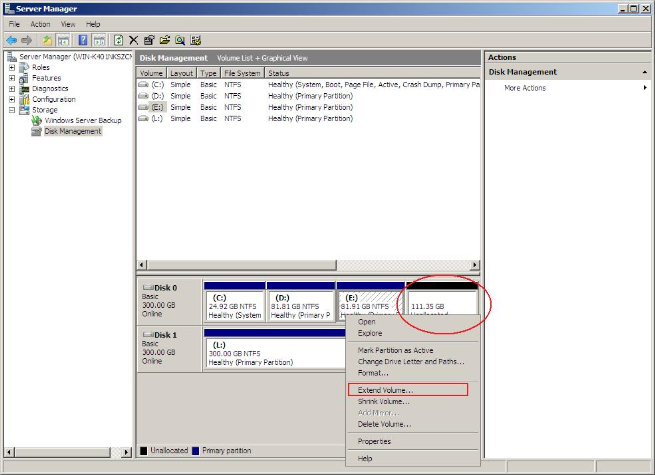Click More Actions in the Actions pane
655x475 pixels.
tap(525, 88)
